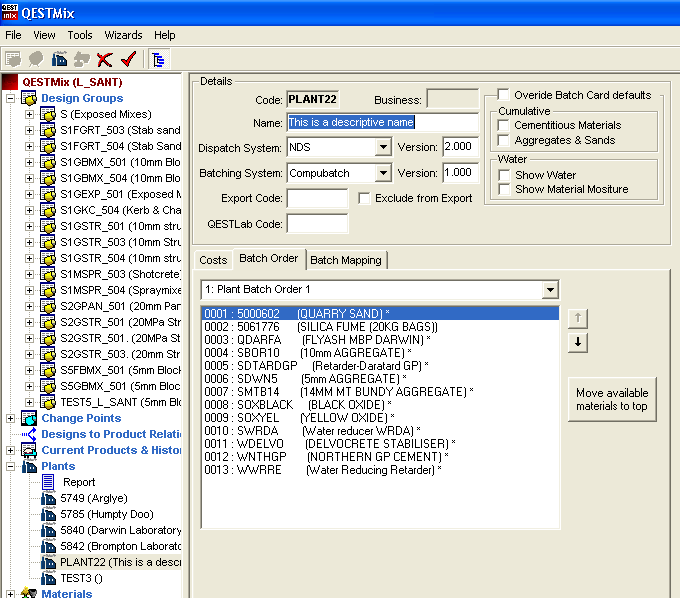Check the Exclude from Export box
The height and width of the screenshot is (598, 680).
[365, 198]
